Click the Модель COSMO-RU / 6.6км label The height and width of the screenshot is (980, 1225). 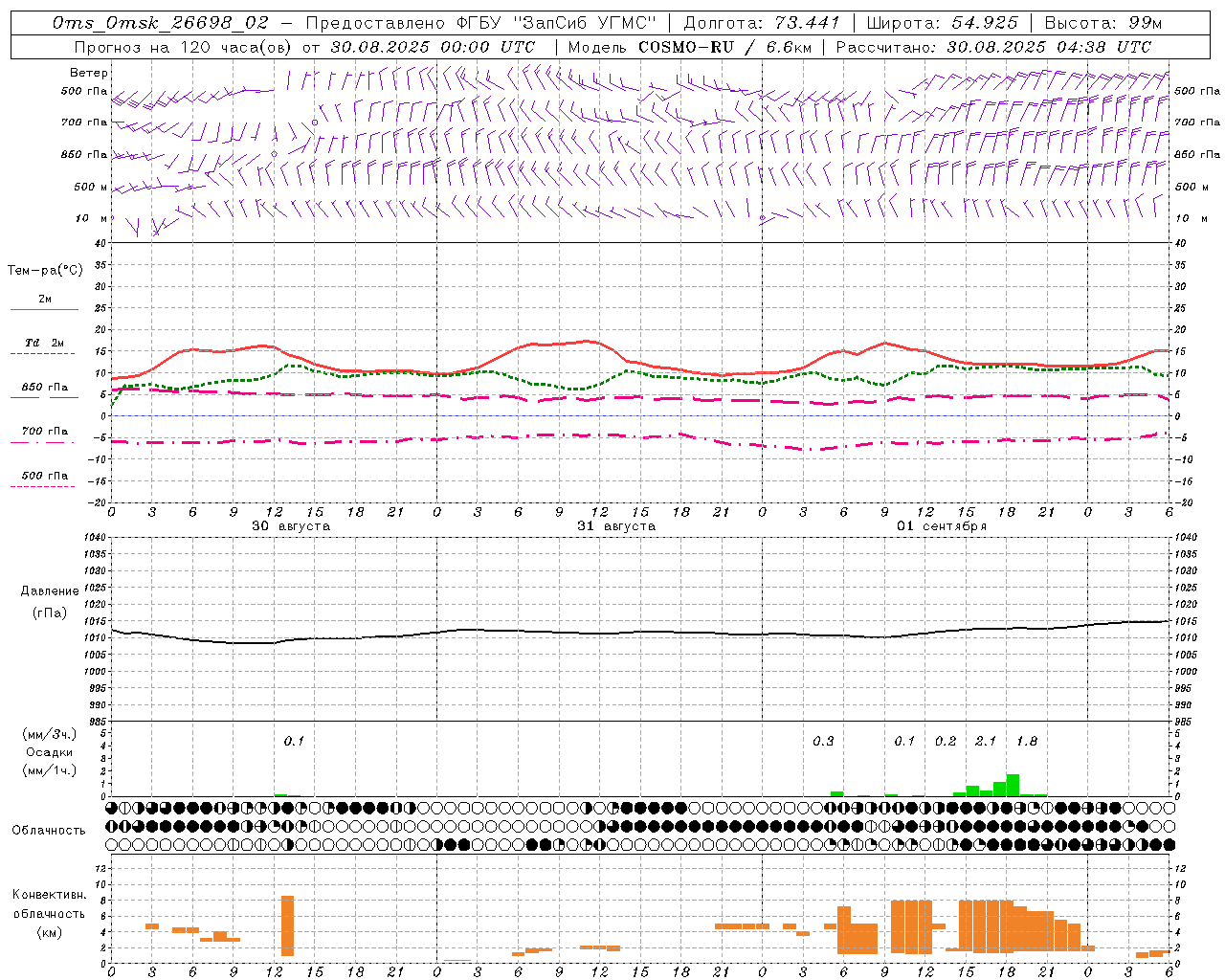689,47
